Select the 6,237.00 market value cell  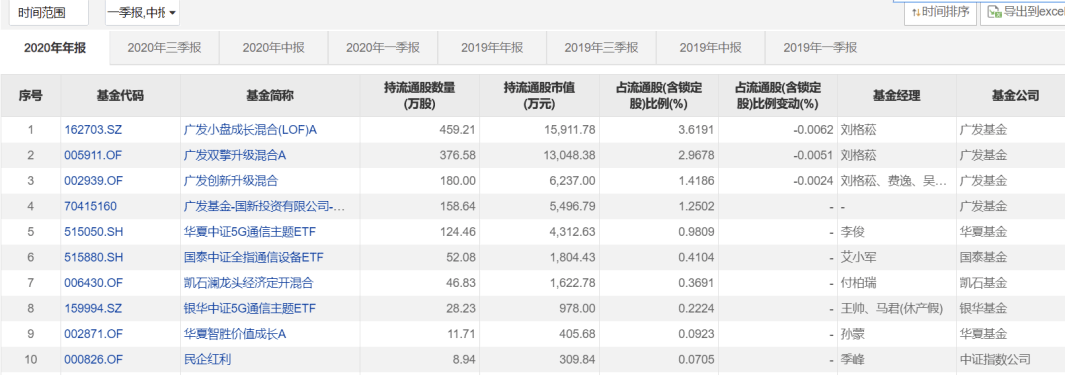539,181
